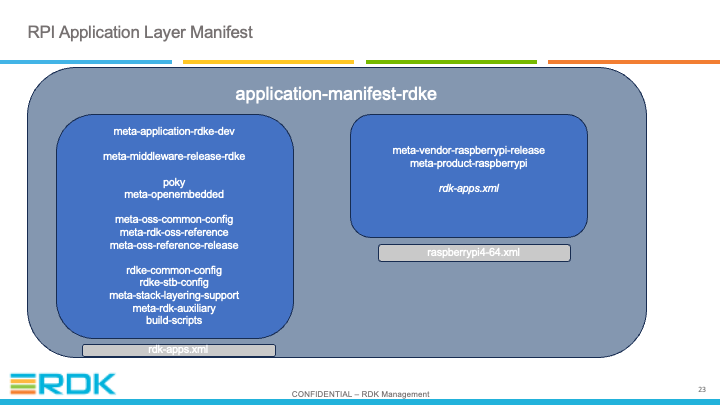Click 'CONFIDENTIAL – RDK Management' footer text
This screenshot has width=720, height=405.
click(360, 394)
